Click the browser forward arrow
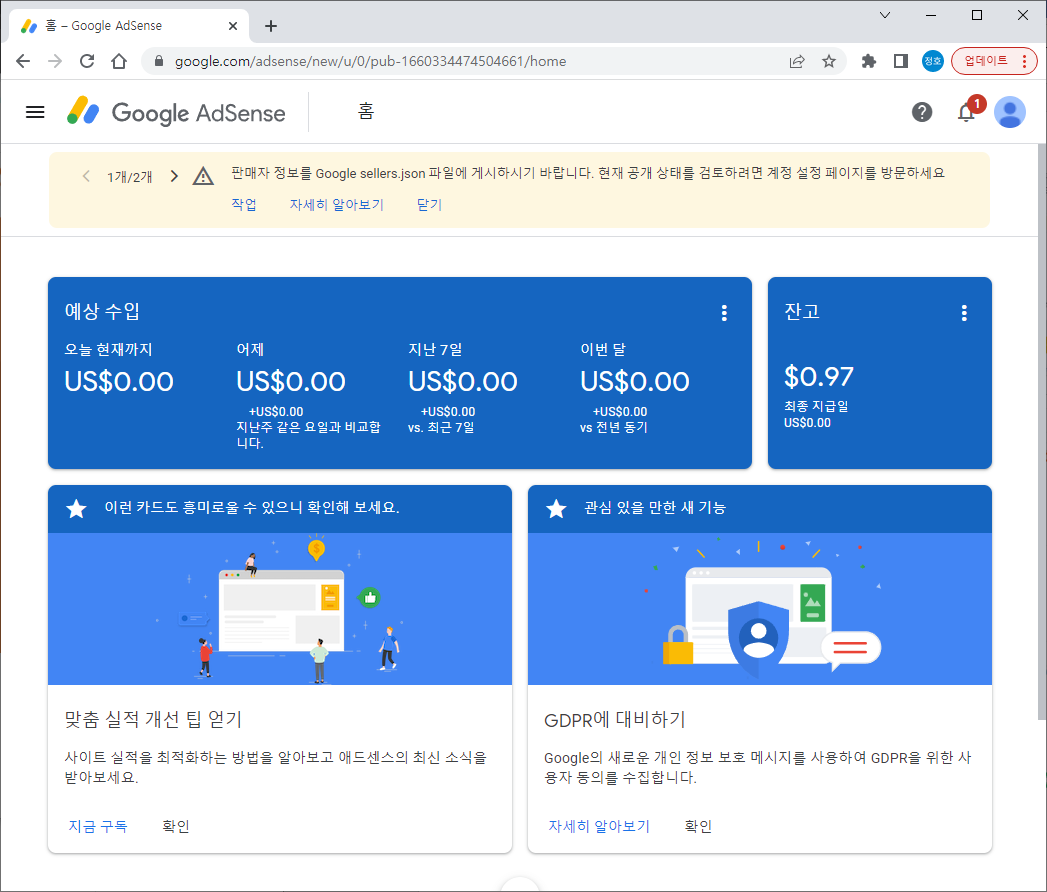 pos(55,61)
